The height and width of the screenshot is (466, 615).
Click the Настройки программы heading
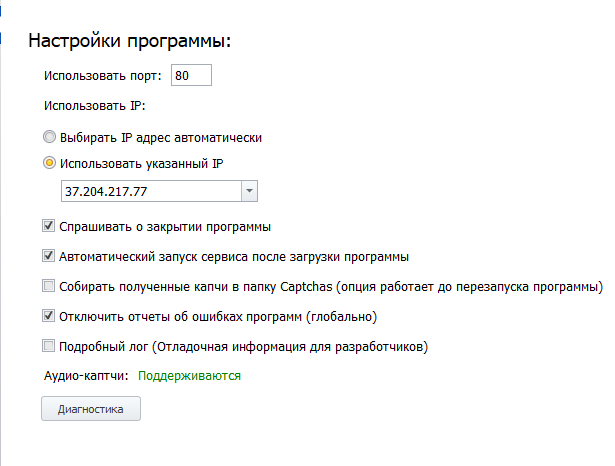130,41
